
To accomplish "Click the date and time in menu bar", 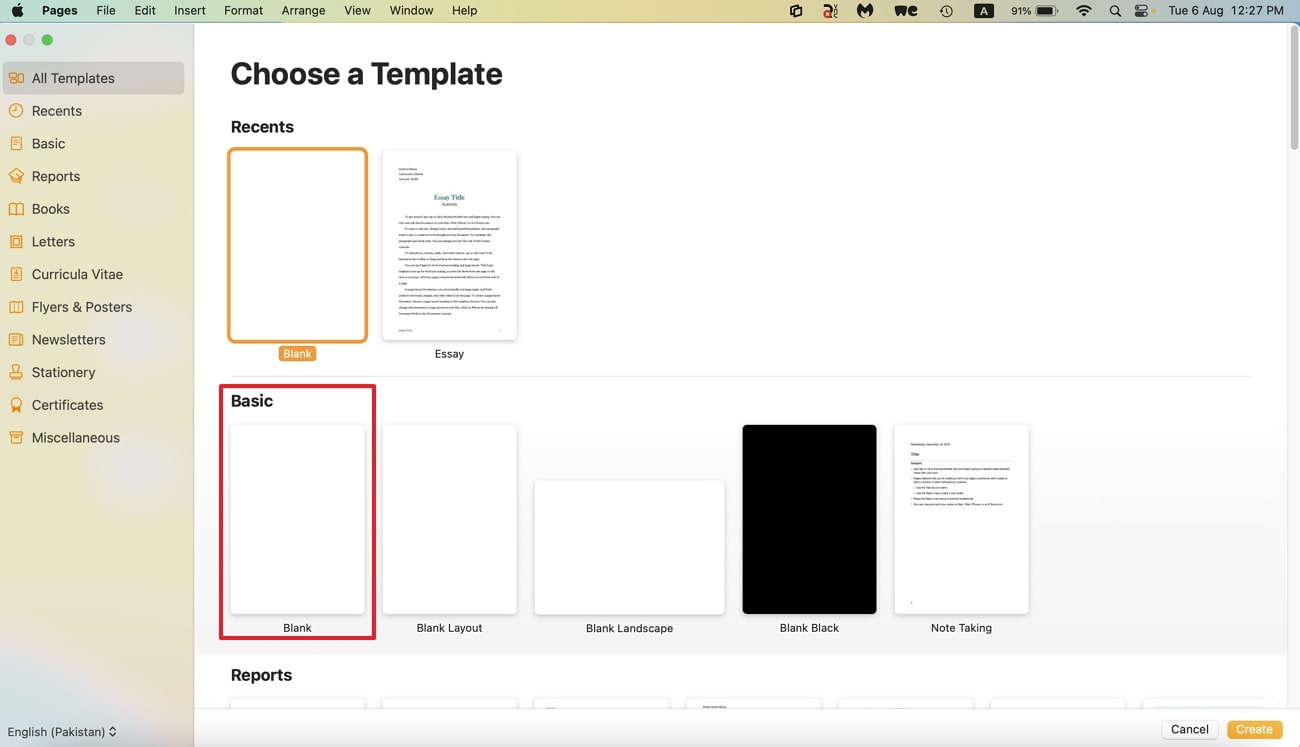I will coord(1226,11).
